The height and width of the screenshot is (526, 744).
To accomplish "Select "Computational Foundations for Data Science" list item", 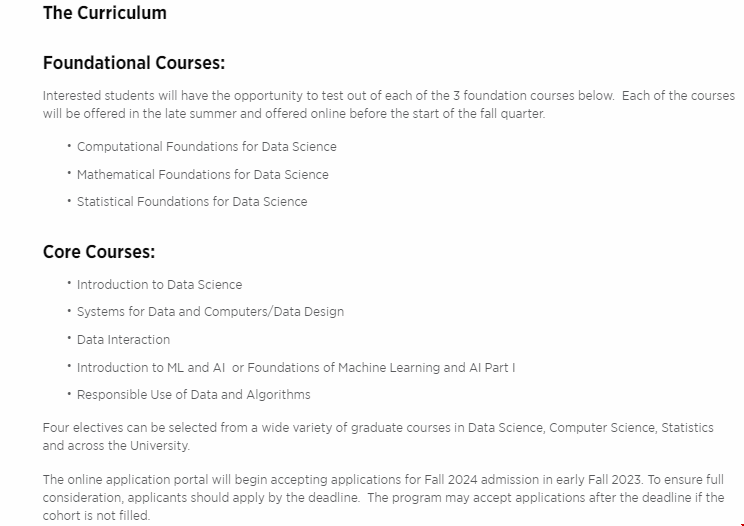I will click(x=206, y=147).
